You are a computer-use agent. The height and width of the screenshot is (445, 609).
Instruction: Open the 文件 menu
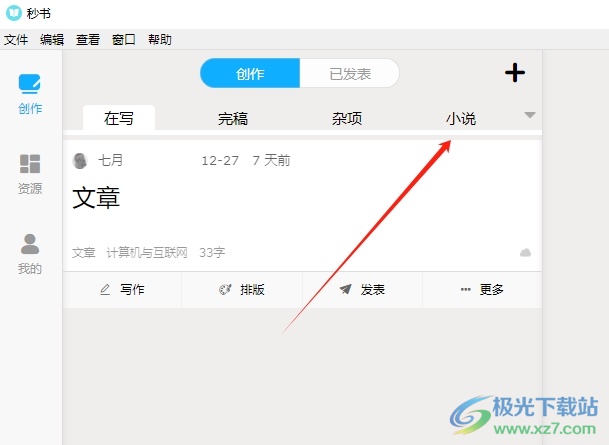click(x=16, y=40)
